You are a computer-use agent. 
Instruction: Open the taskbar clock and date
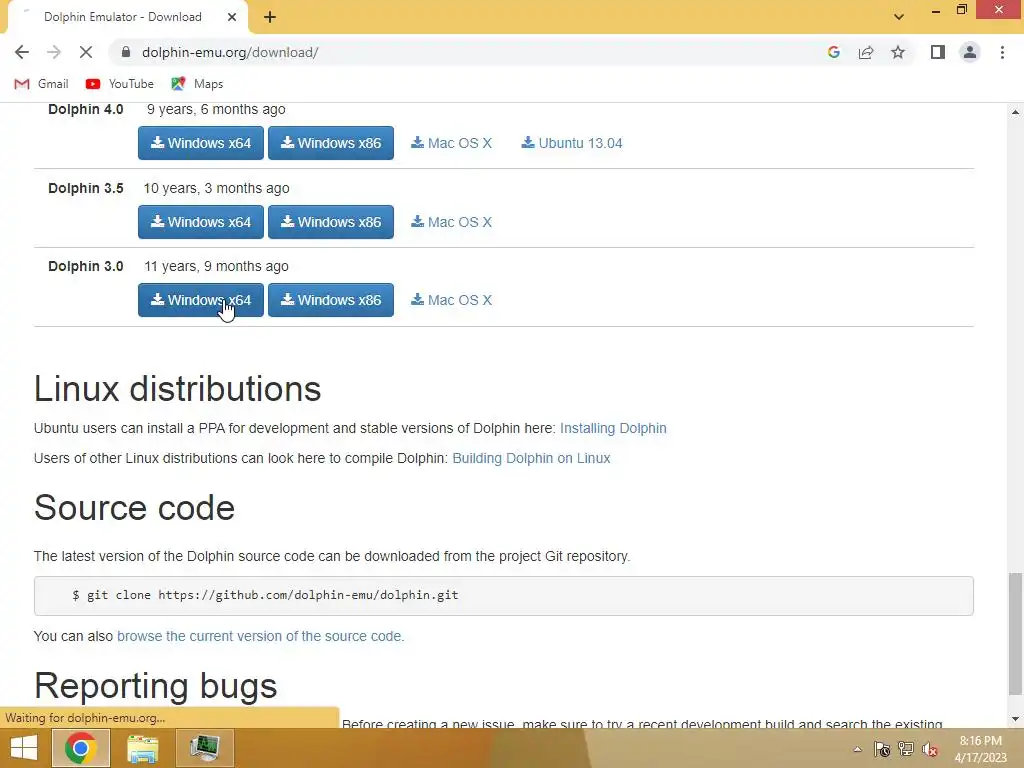click(x=981, y=749)
